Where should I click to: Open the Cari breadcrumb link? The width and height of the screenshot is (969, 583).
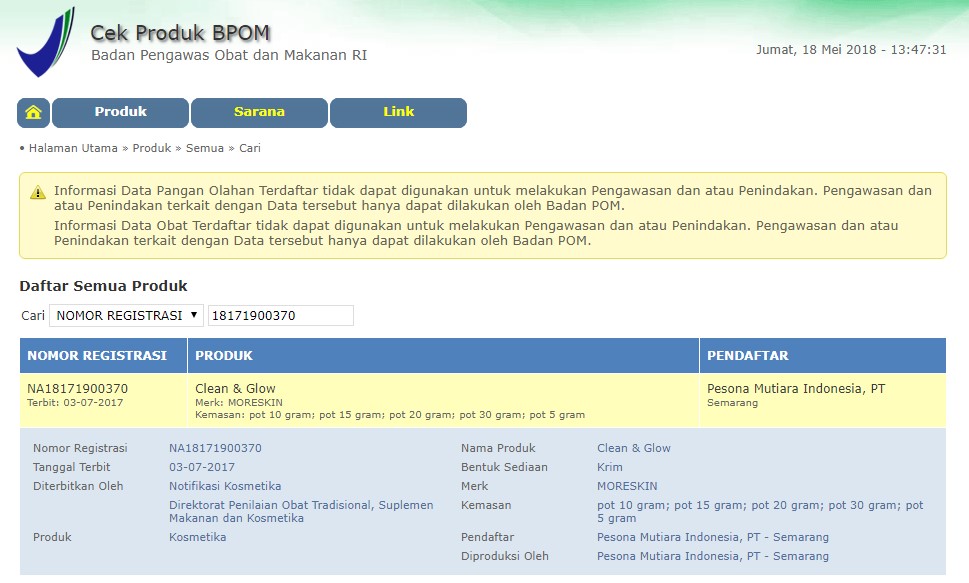point(250,148)
